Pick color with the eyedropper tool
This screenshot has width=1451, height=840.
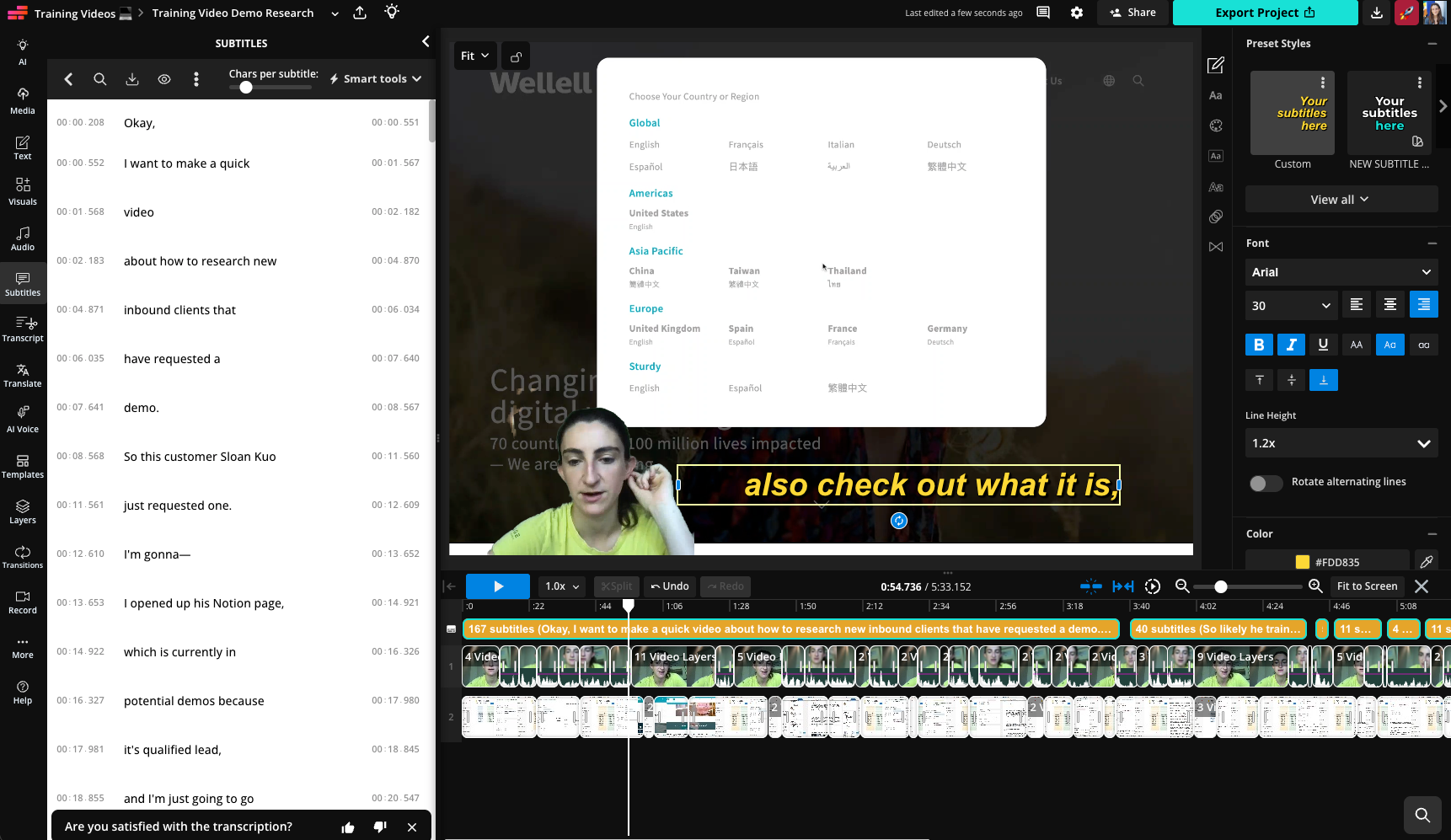click(x=1426, y=561)
